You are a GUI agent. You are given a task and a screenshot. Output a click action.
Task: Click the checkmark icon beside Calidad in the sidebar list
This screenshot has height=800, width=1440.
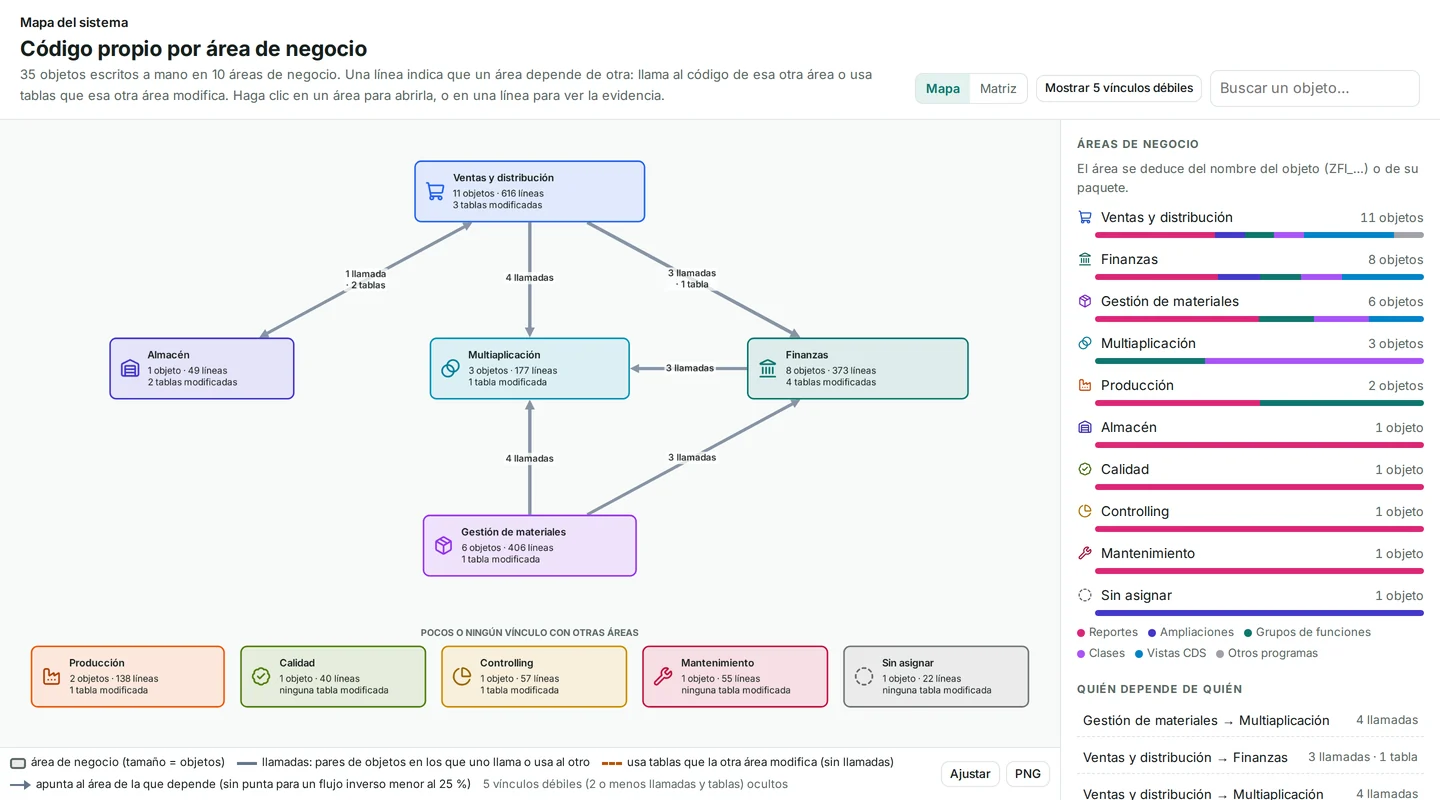pyautogui.click(x=1085, y=469)
